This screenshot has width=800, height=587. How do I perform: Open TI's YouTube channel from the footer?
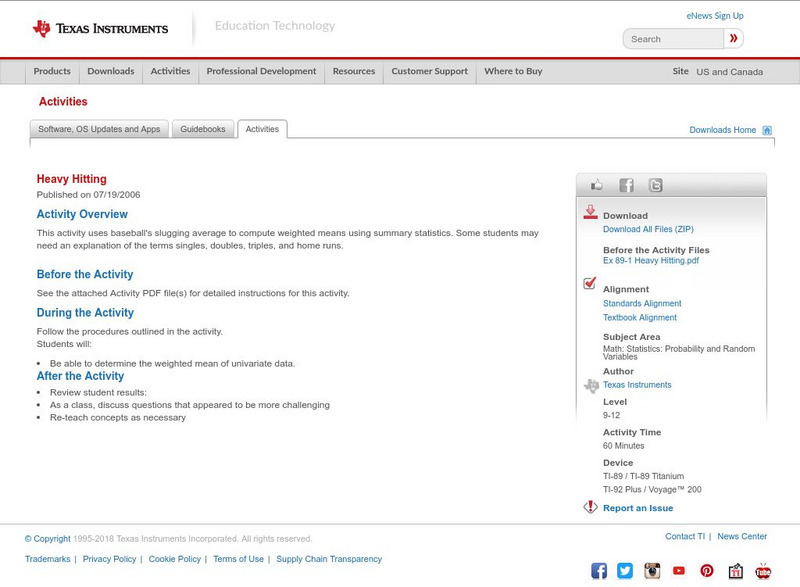[678, 571]
